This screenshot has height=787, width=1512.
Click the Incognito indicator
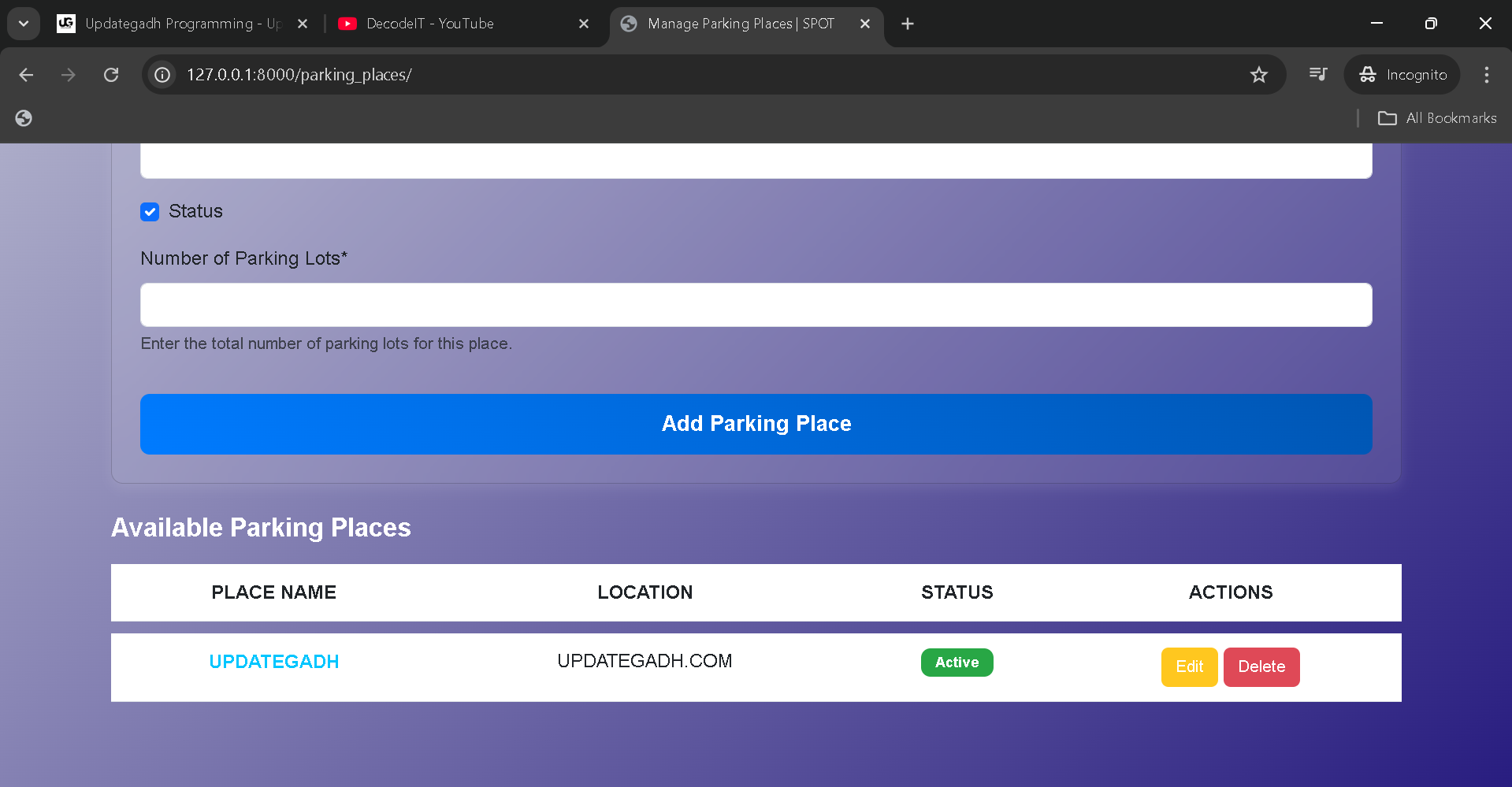(x=1402, y=75)
